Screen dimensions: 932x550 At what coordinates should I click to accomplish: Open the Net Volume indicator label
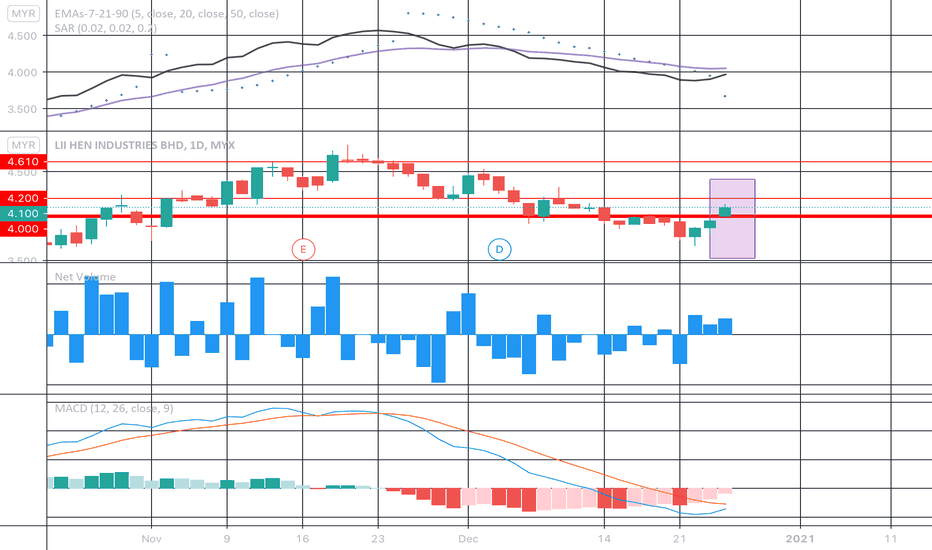pyautogui.click(x=85, y=277)
